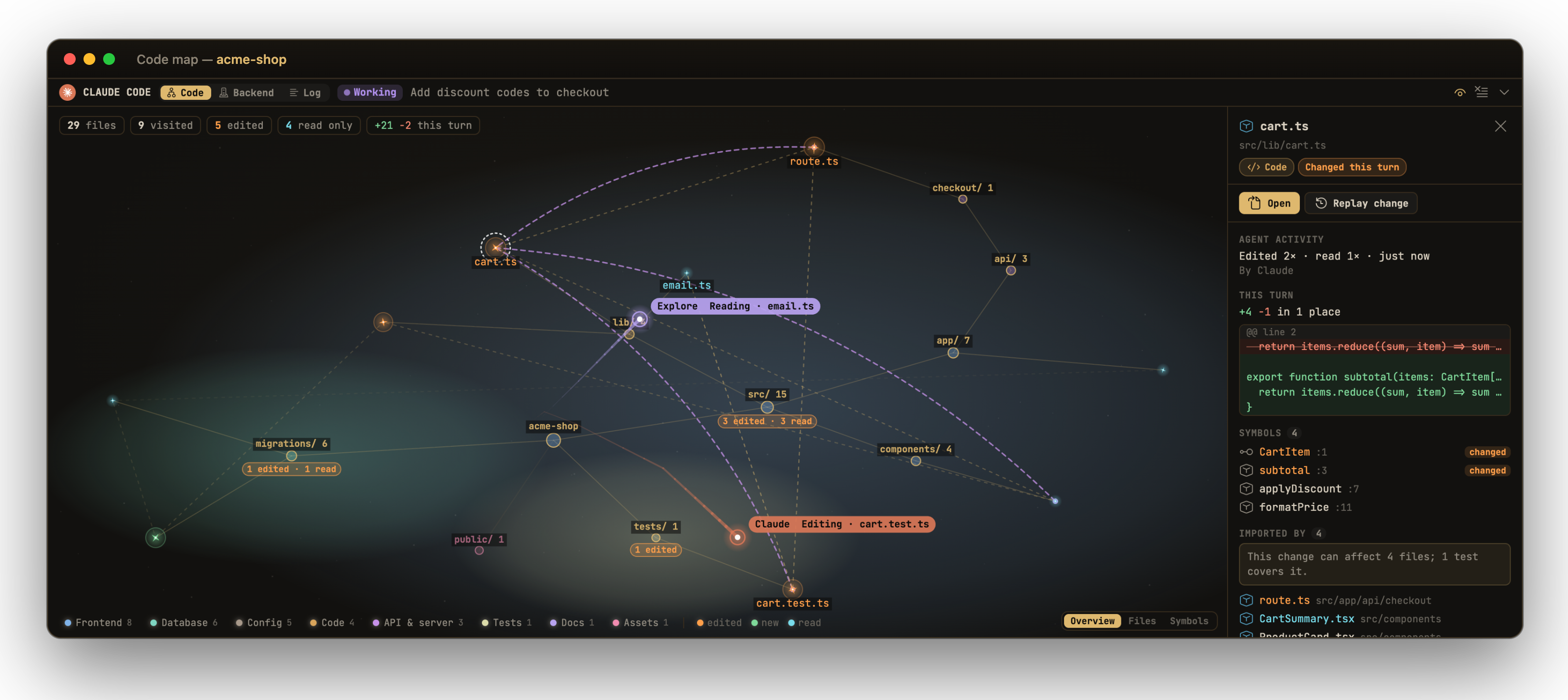Click the src/ folder node

[767, 407]
